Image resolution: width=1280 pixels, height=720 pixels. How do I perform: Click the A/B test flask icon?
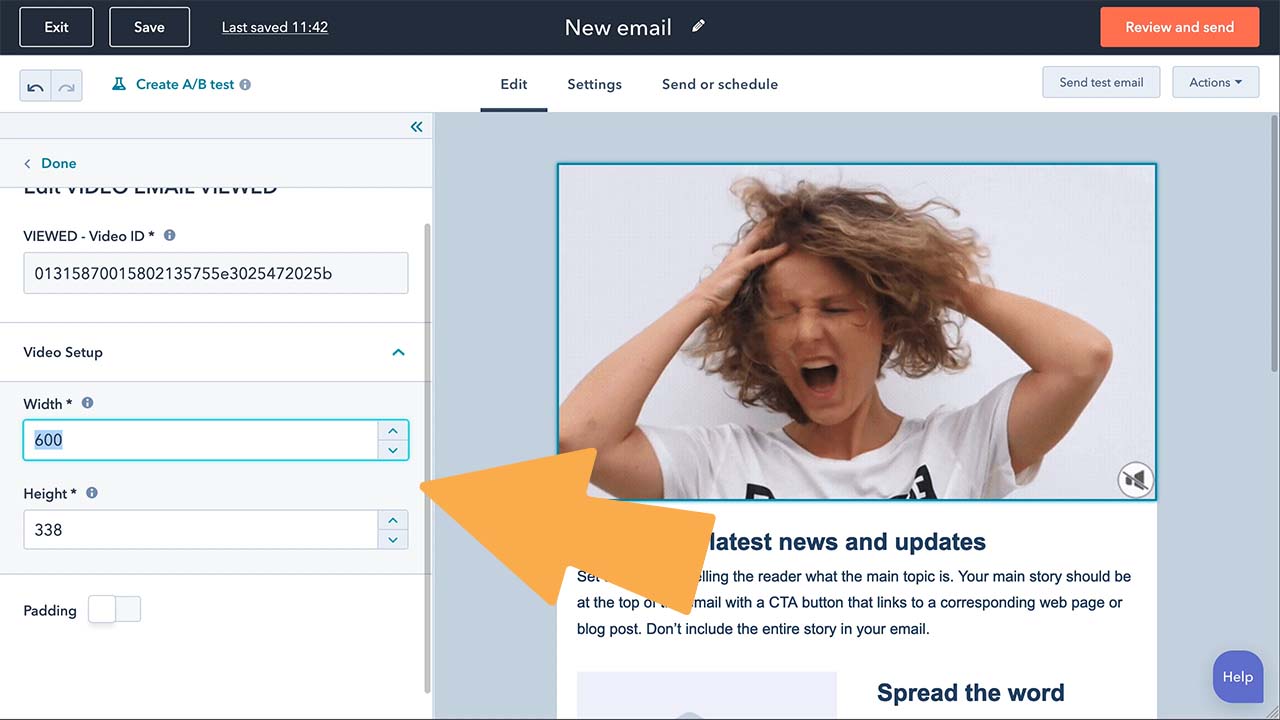click(x=119, y=84)
